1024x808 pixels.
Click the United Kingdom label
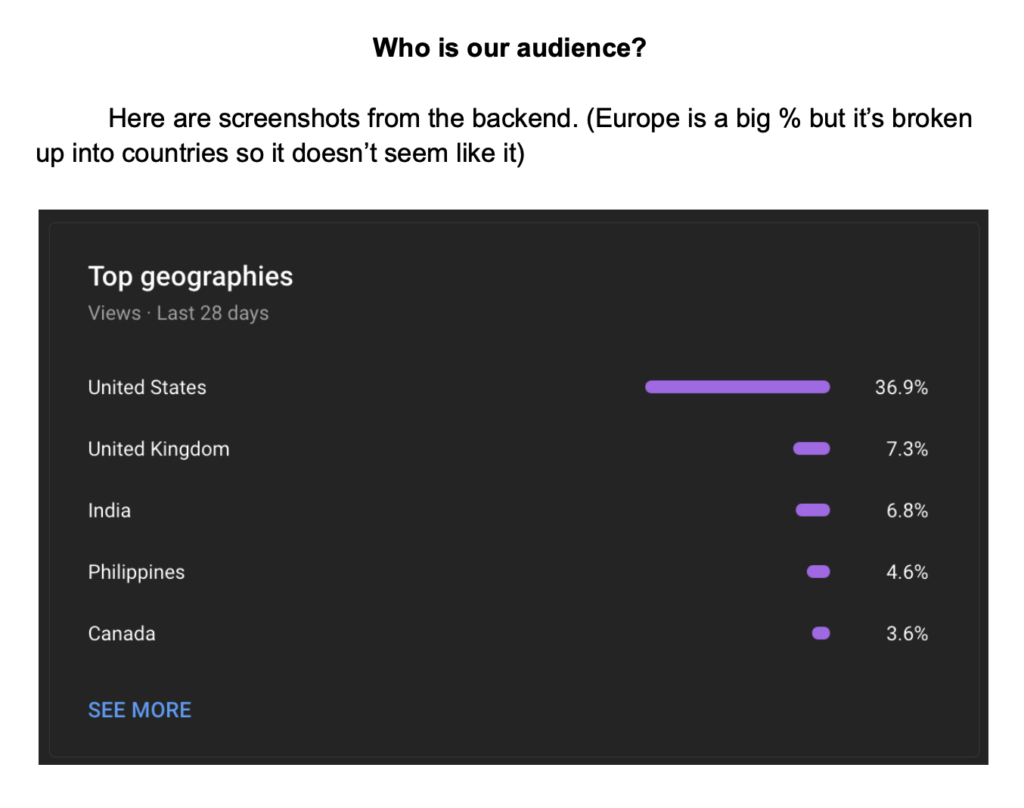(x=159, y=449)
